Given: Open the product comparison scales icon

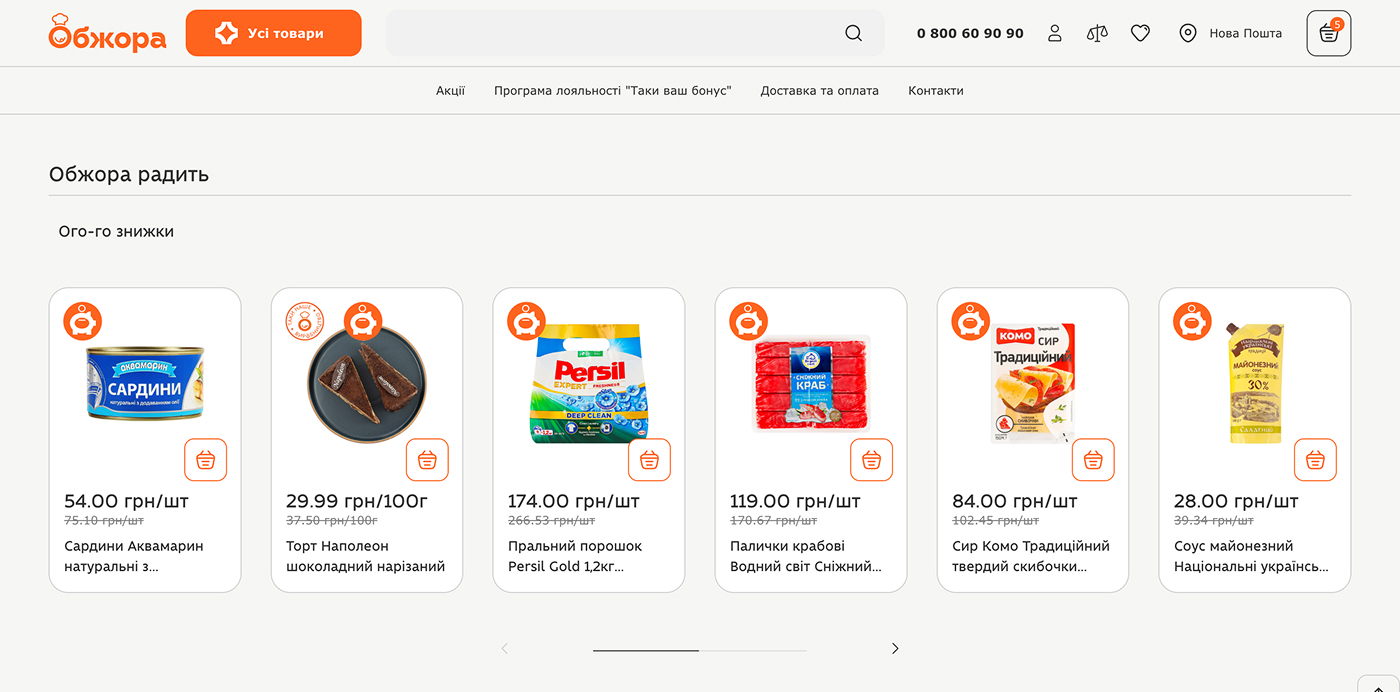Looking at the screenshot, I should pyautogui.click(x=1097, y=33).
